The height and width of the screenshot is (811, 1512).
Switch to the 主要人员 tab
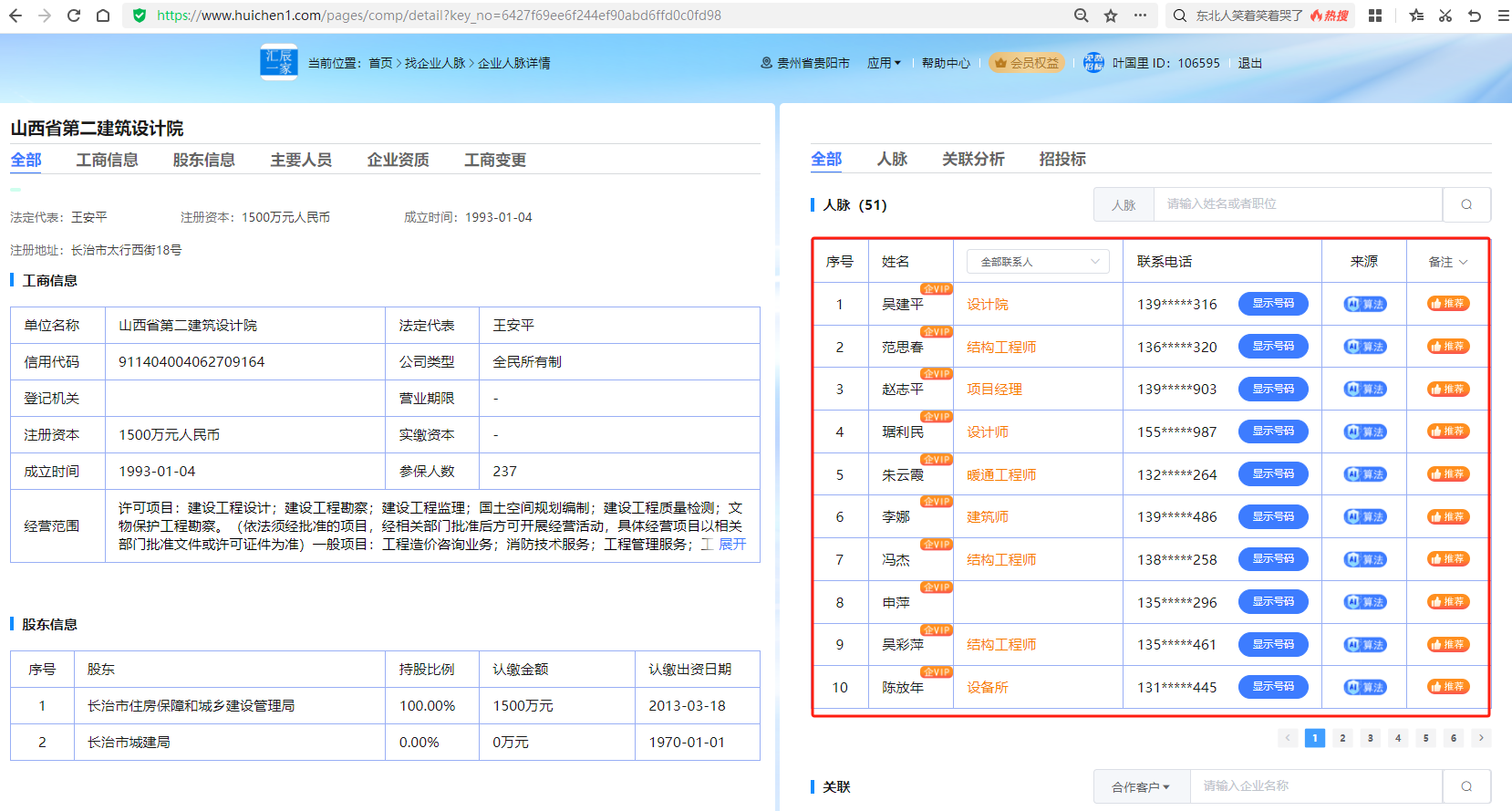pyautogui.click(x=301, y=160)
